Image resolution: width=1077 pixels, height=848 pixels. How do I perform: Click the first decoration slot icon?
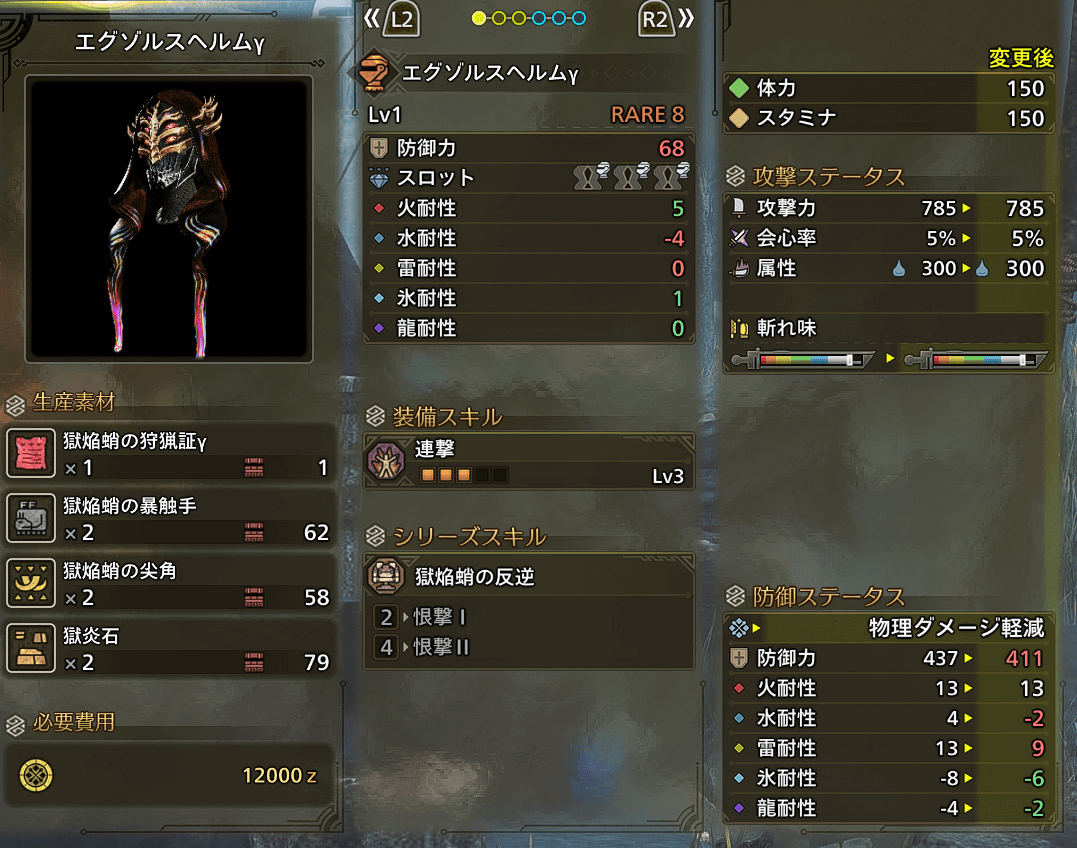[x=591, y=176]
